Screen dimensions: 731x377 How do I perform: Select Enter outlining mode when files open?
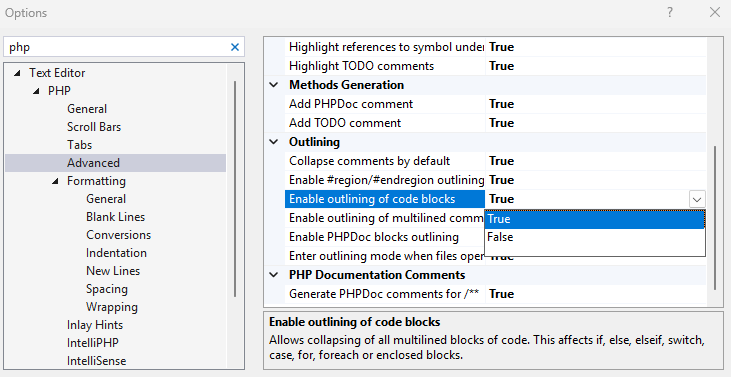pos(385,256)
